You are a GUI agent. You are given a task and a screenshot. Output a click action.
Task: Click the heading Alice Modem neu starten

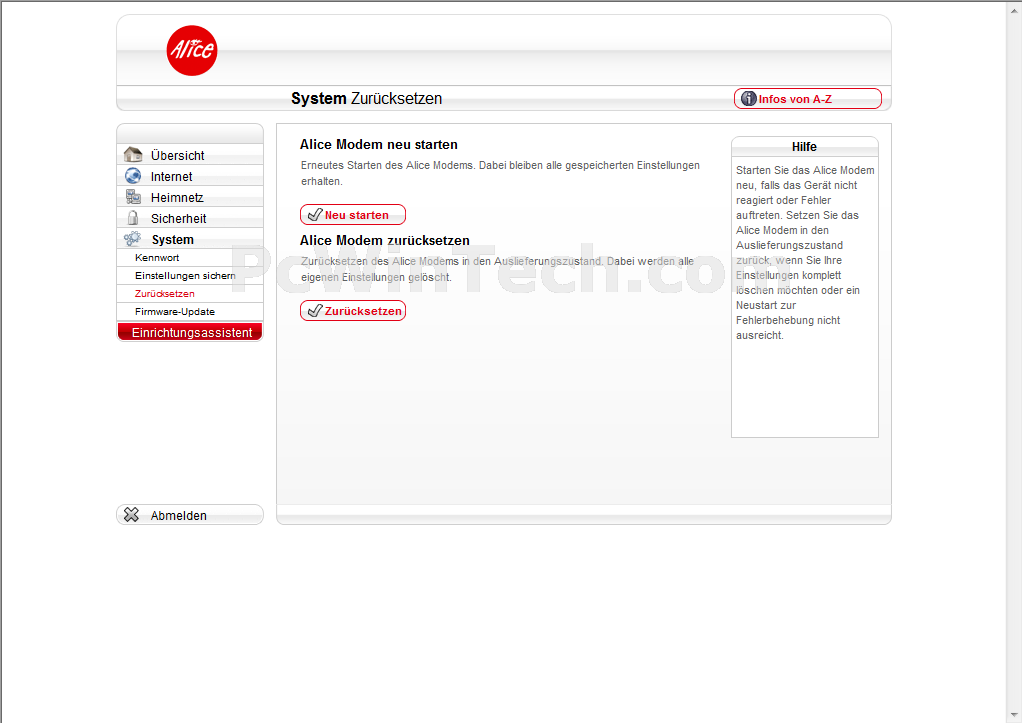379,144
